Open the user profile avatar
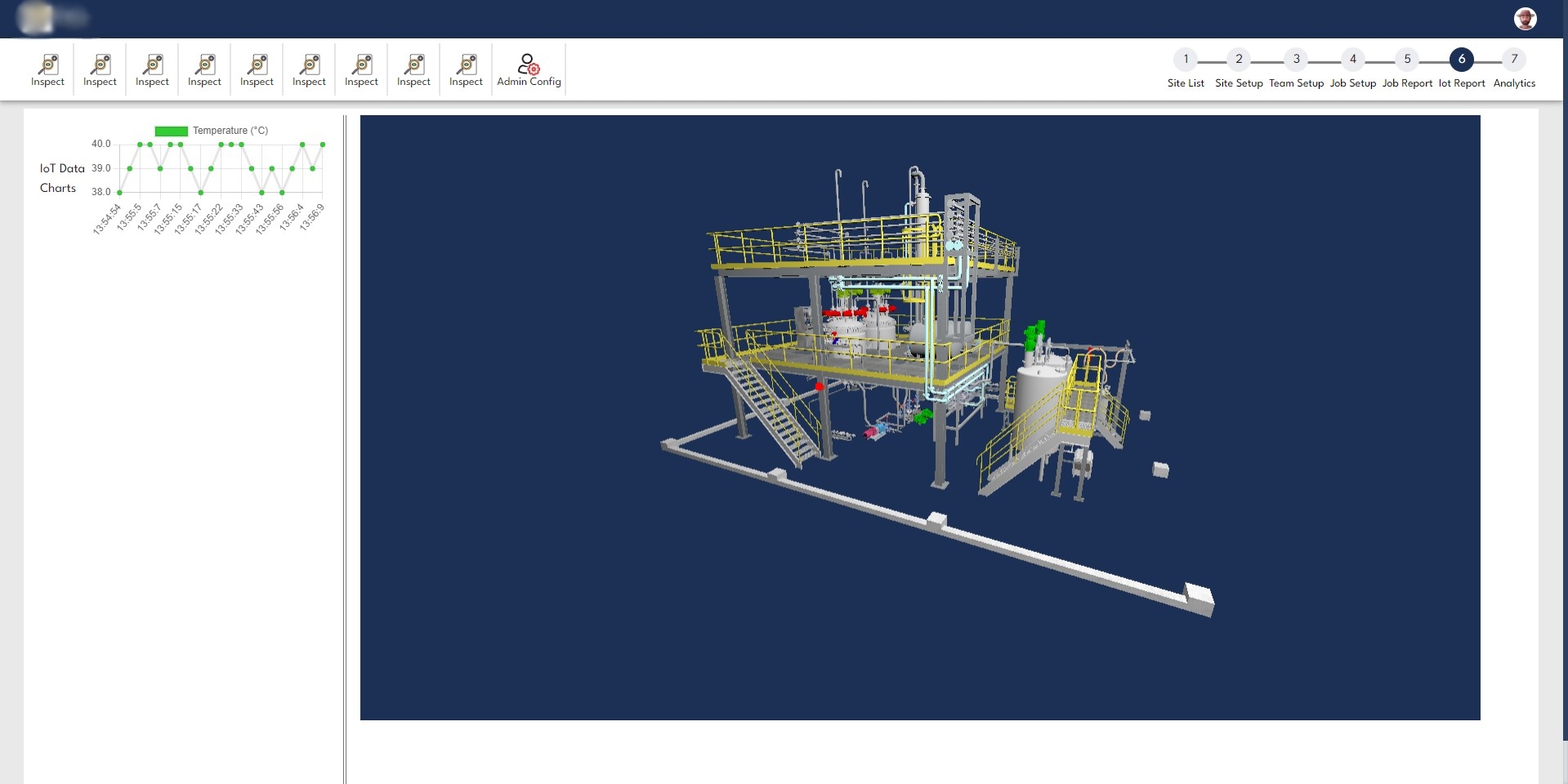Image resolution: width=1568 pixels, height=784 pixels. (1525, 19)
